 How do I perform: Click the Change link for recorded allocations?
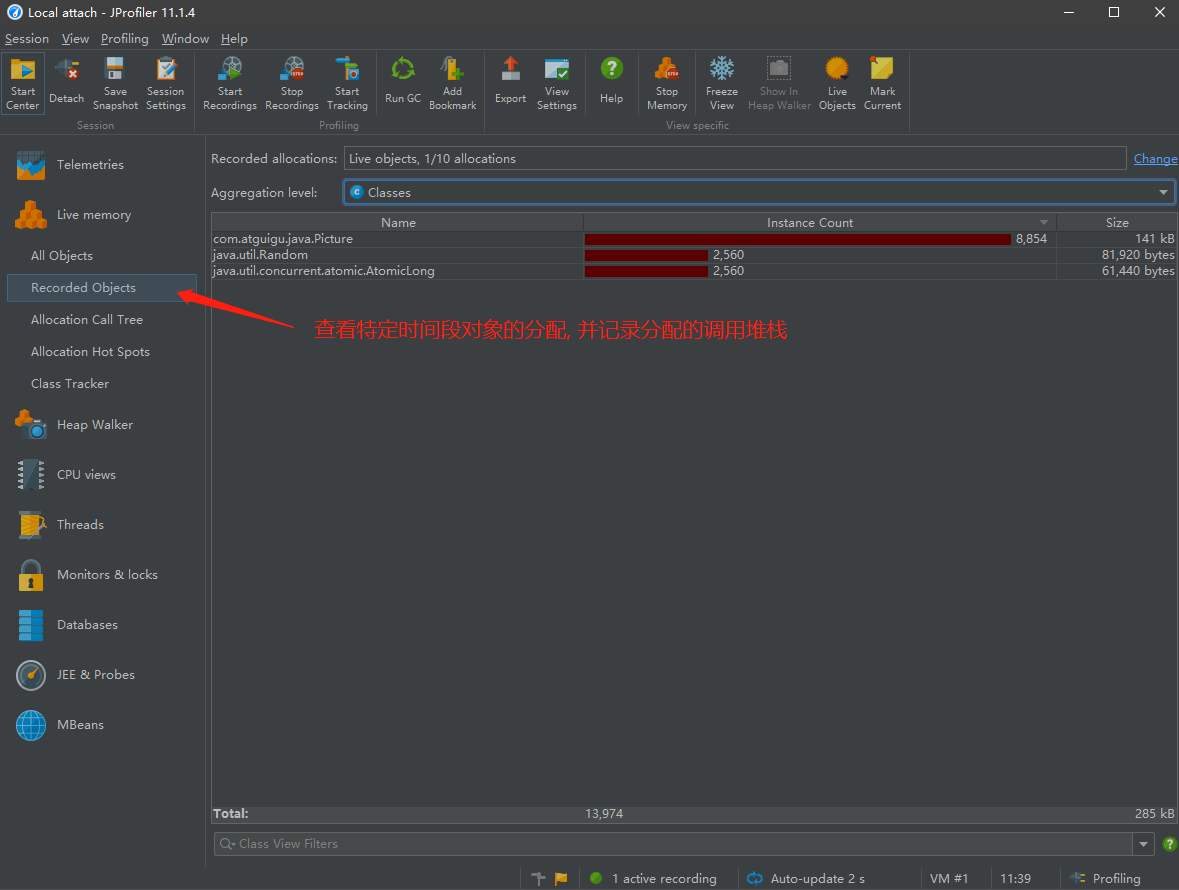(x=1155, y=158)
